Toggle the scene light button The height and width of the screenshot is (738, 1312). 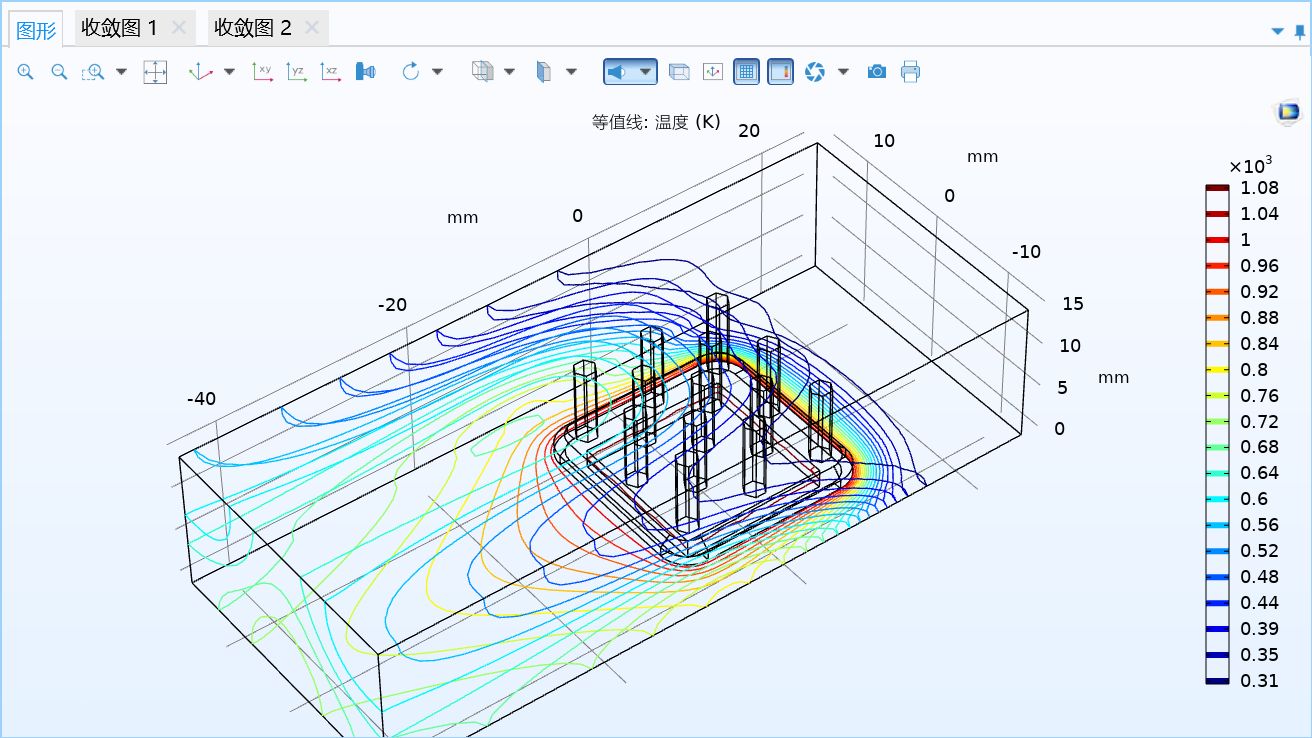pos(619,72)
